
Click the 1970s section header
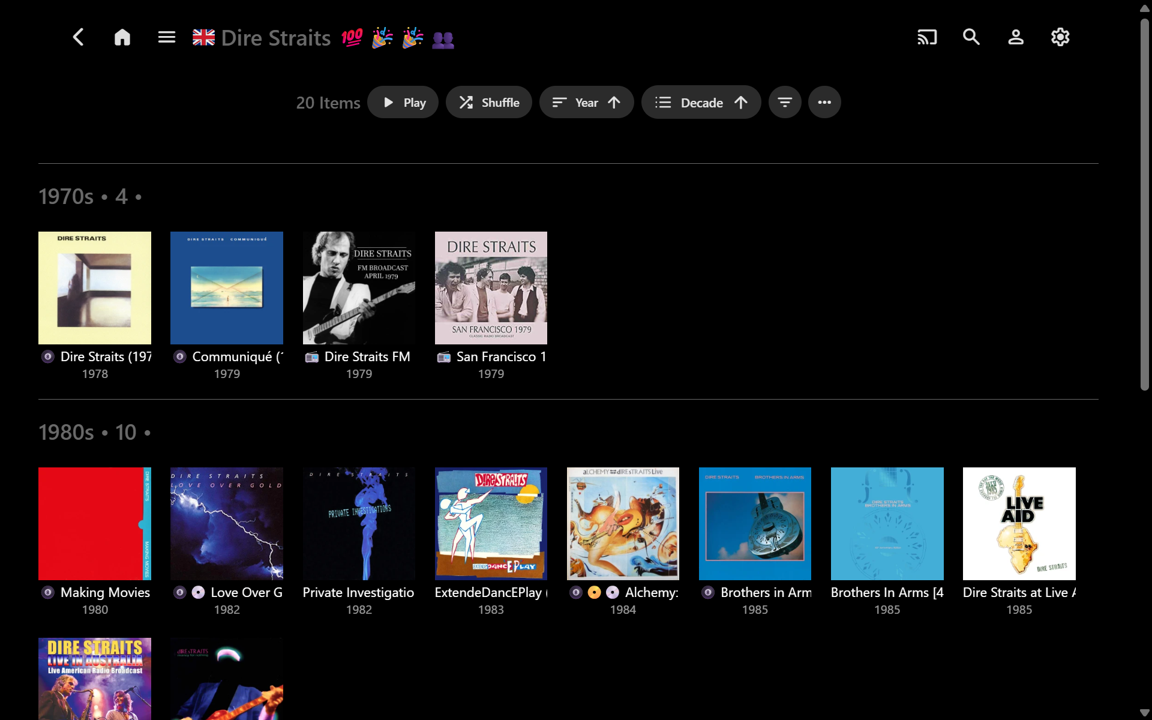[90, 196]
